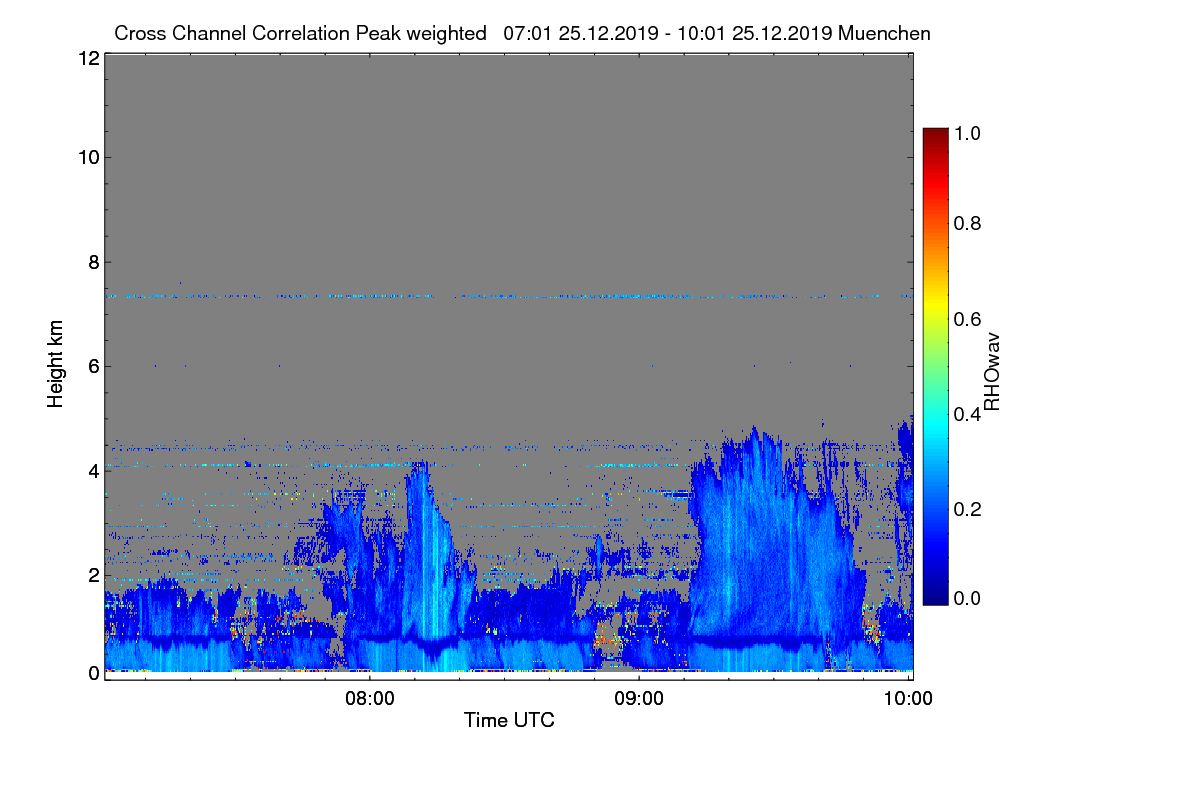Viewport: 1200px width, 800px height.
Task: Click the 09:00 time axis tick label
Action: click(640, 698)
